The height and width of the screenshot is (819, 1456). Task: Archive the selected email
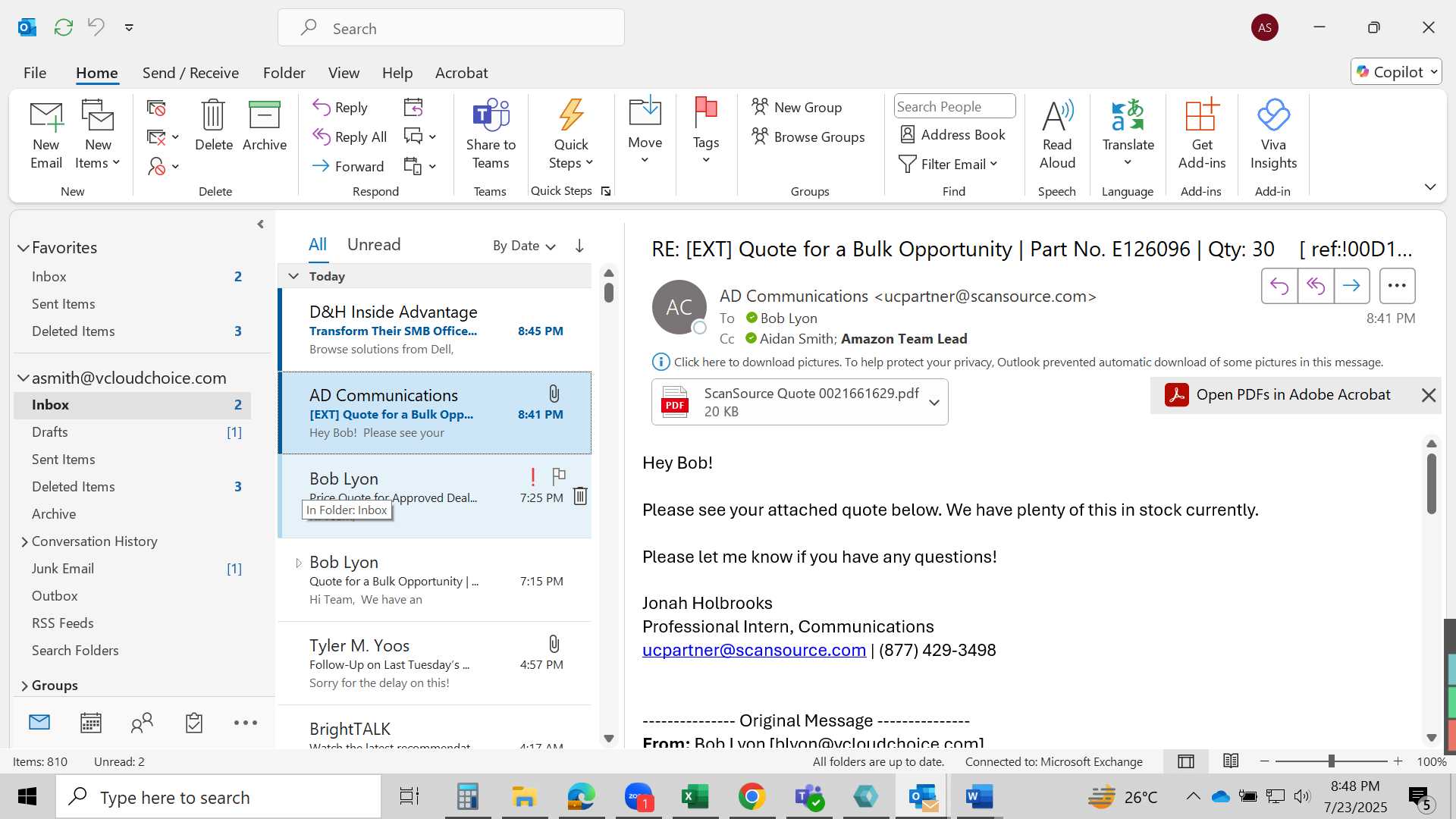point(265,126)
